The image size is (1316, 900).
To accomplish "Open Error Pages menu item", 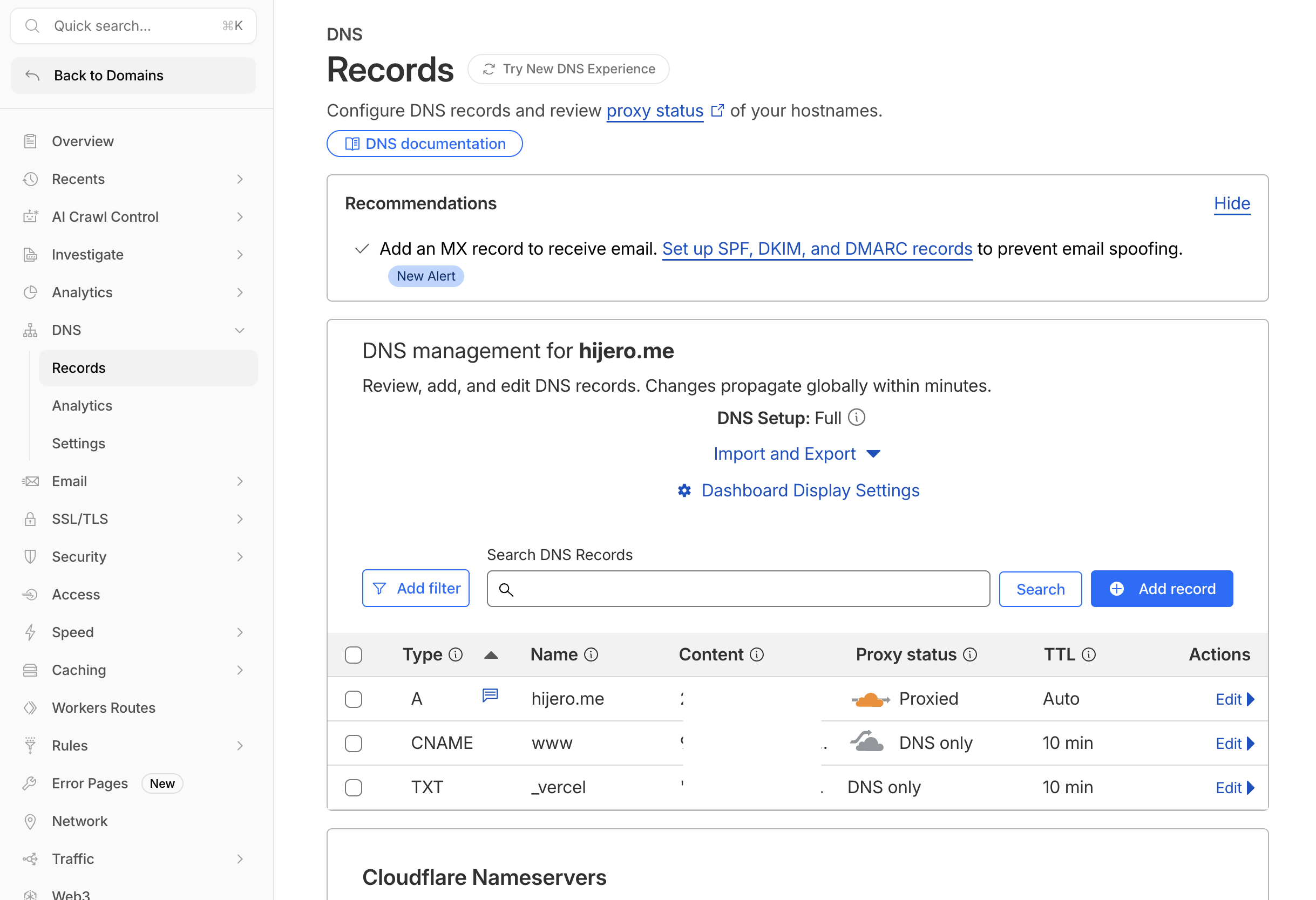I will pos(90,783).
